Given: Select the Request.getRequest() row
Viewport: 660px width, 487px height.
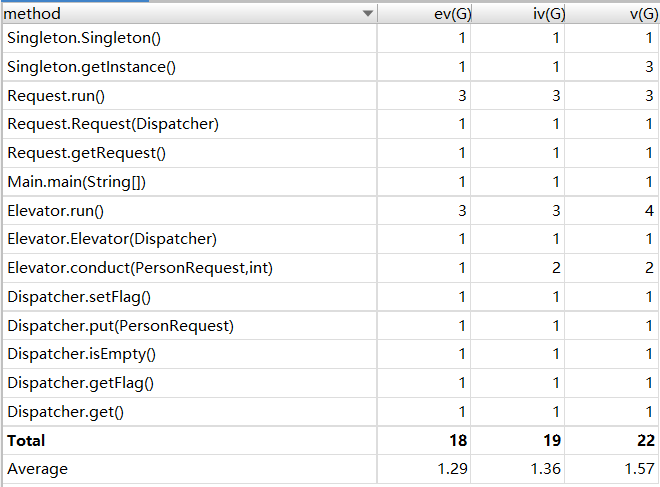Looking at the screenshot, I should click(330, 153).
